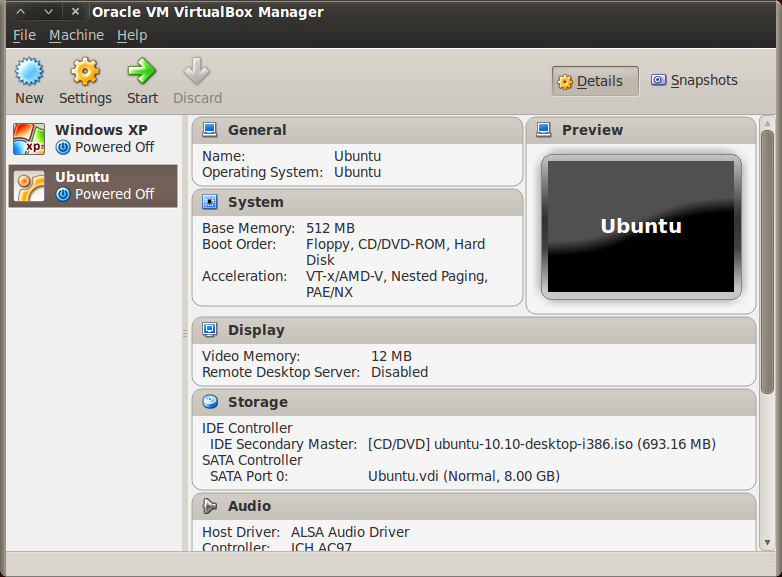Open Settings via the gear icon
The height and width of the screenshot is (577, 782).
click(85, 71)
